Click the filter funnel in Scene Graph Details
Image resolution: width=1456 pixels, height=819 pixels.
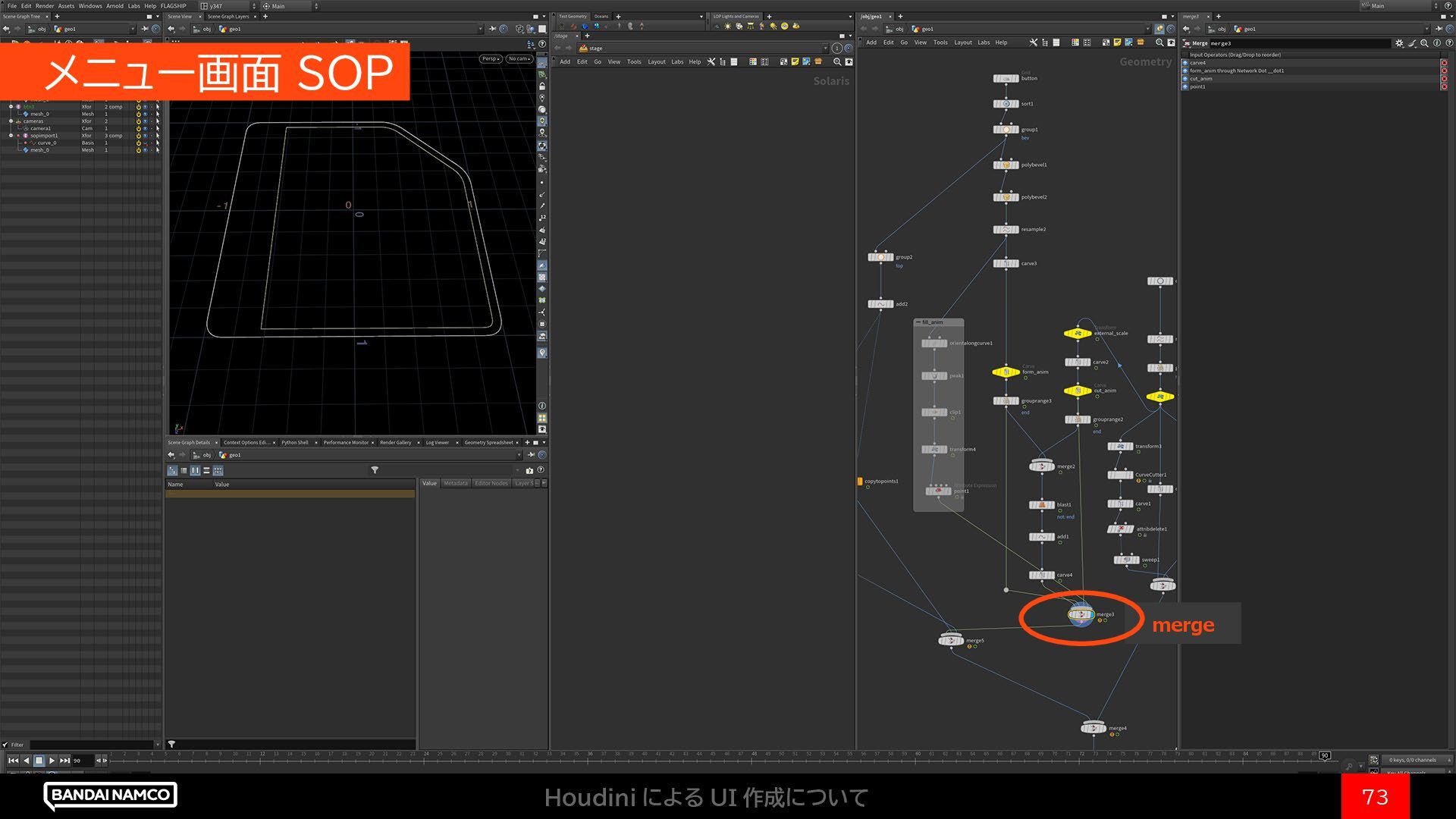375,470
